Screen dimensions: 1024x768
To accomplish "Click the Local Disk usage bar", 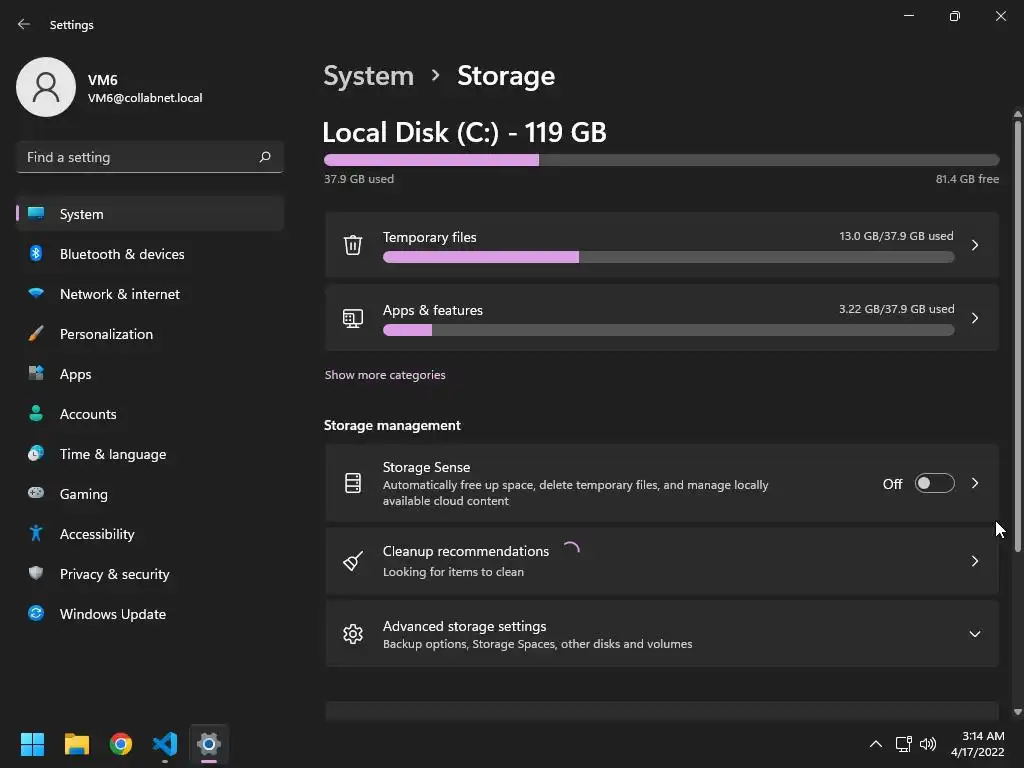I will click(x=661, y=160).
